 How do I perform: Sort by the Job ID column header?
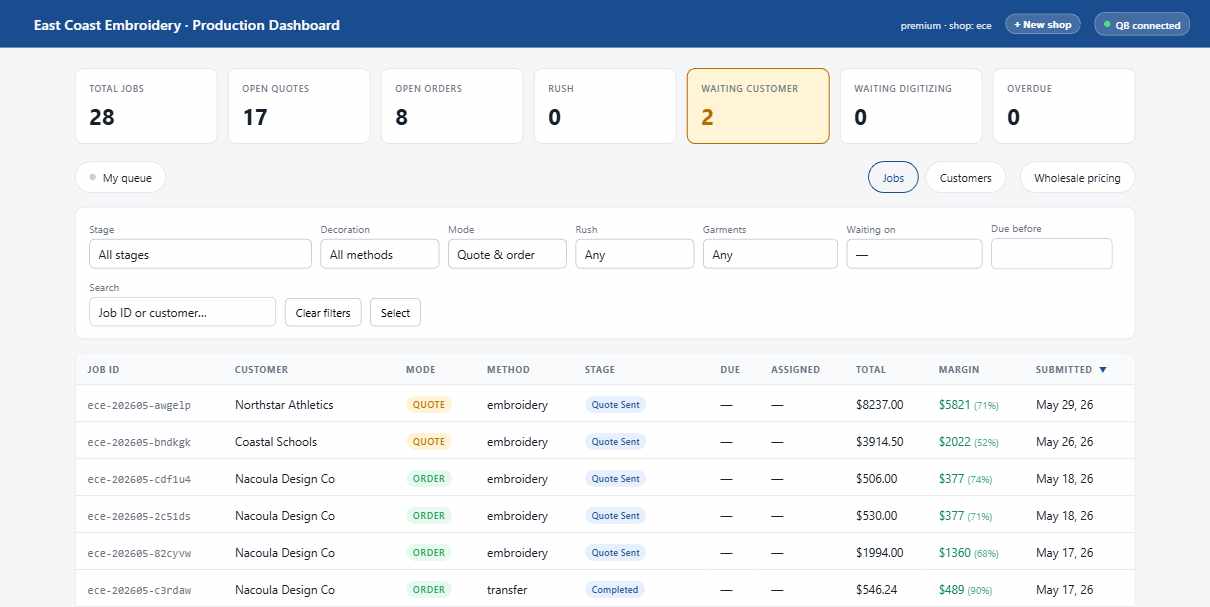pos(104,370)
